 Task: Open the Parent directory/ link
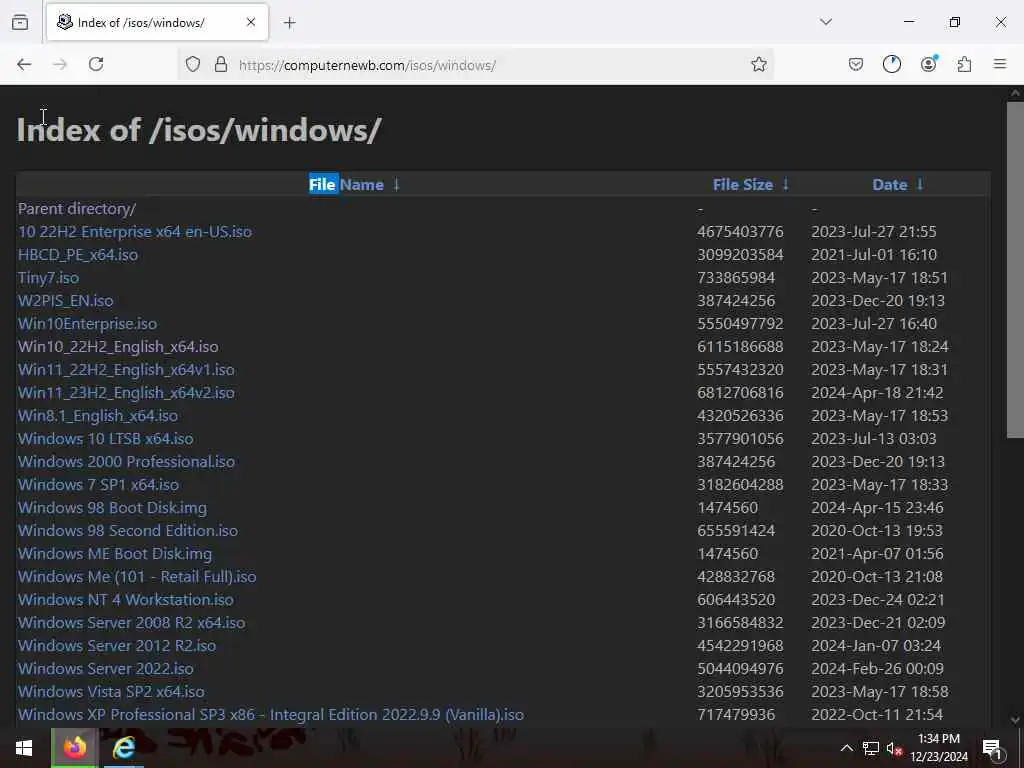tap(76, 209)
